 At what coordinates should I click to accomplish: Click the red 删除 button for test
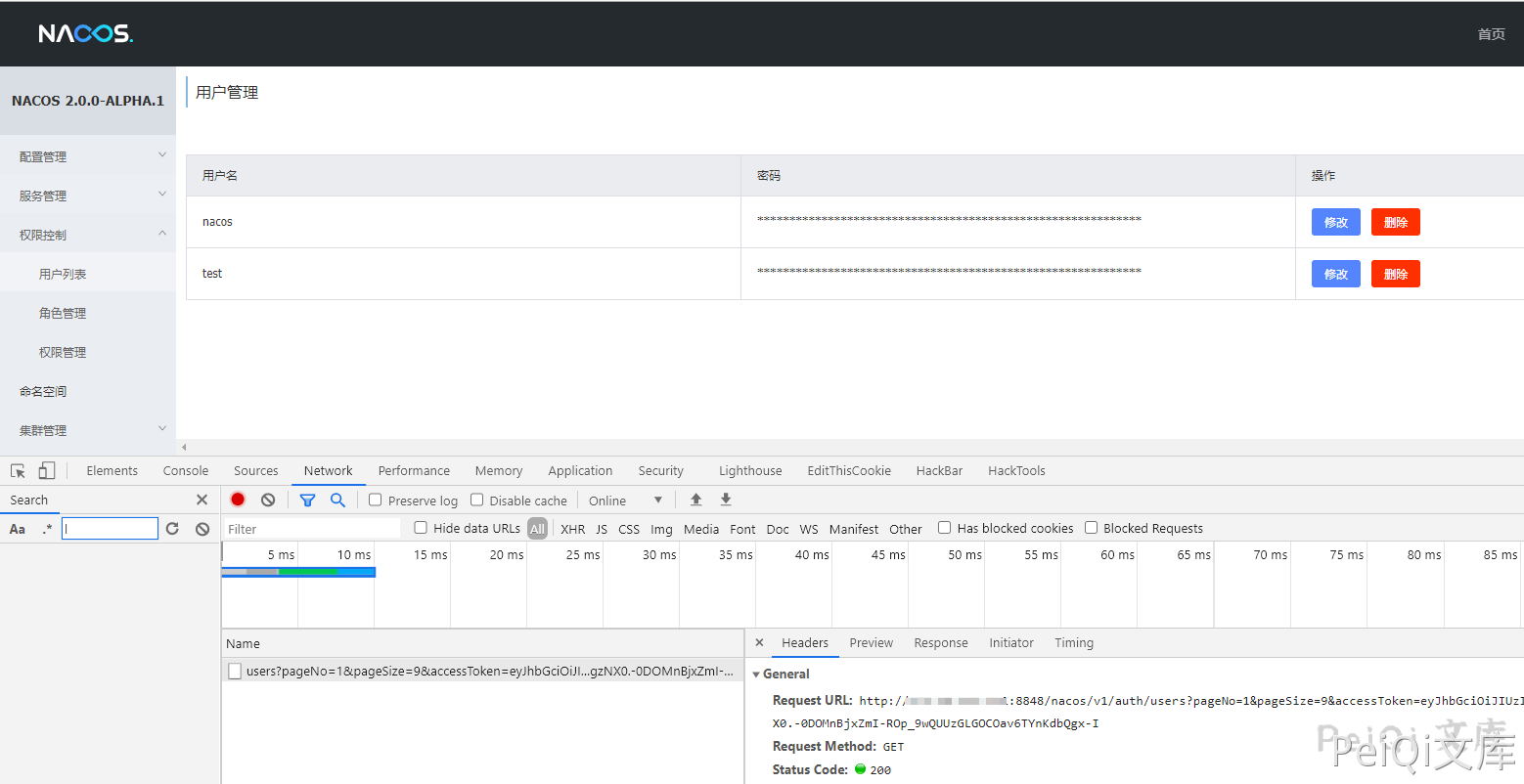coord(1395,274)
